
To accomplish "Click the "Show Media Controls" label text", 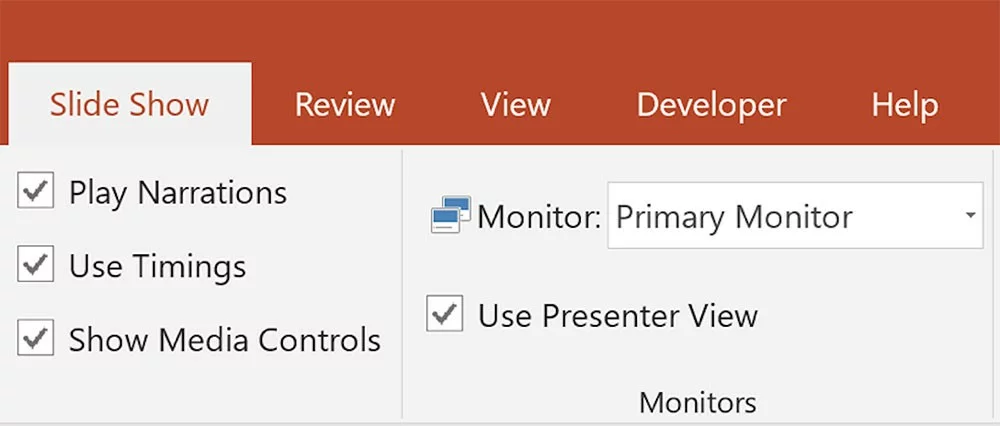I will [225, 340].
